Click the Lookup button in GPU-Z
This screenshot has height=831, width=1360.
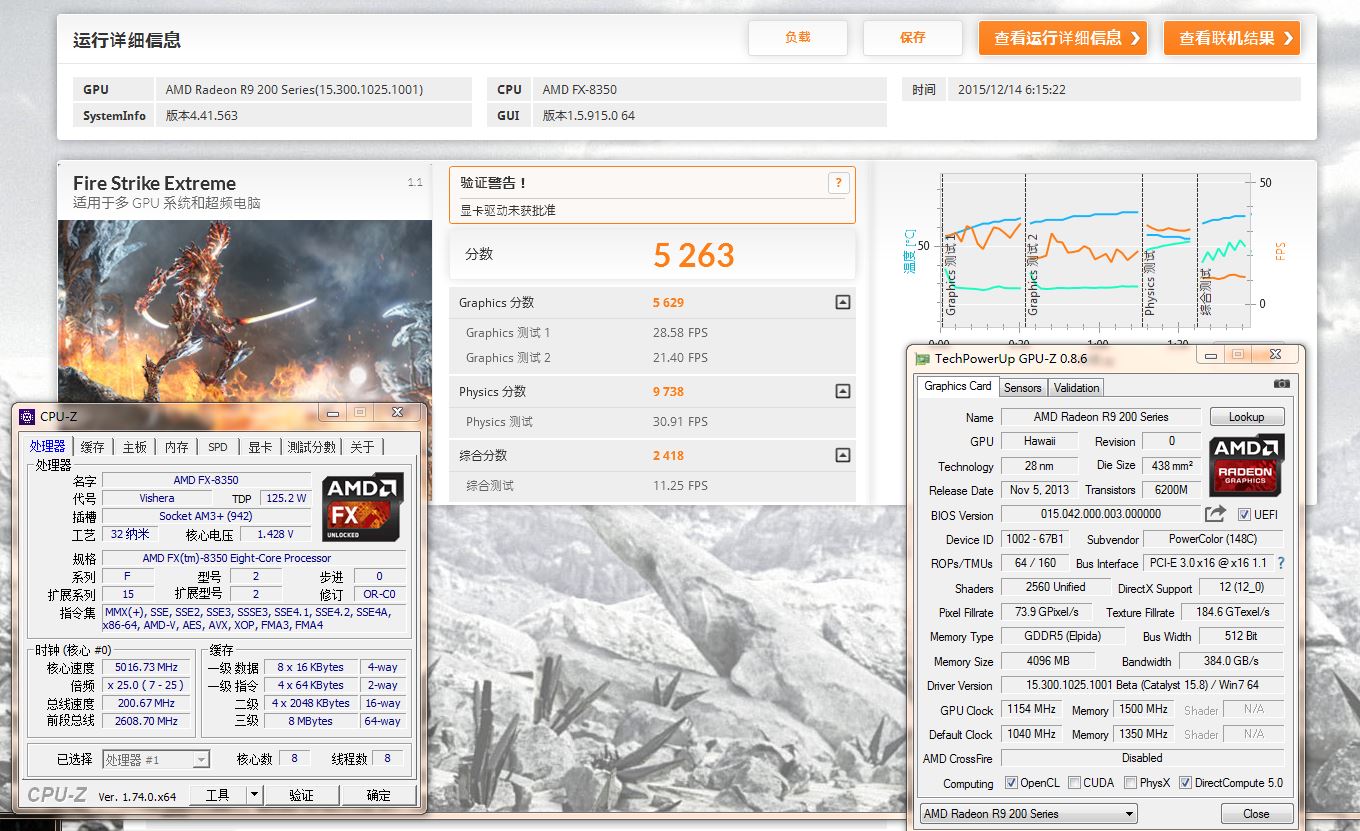pos(1247,417)
